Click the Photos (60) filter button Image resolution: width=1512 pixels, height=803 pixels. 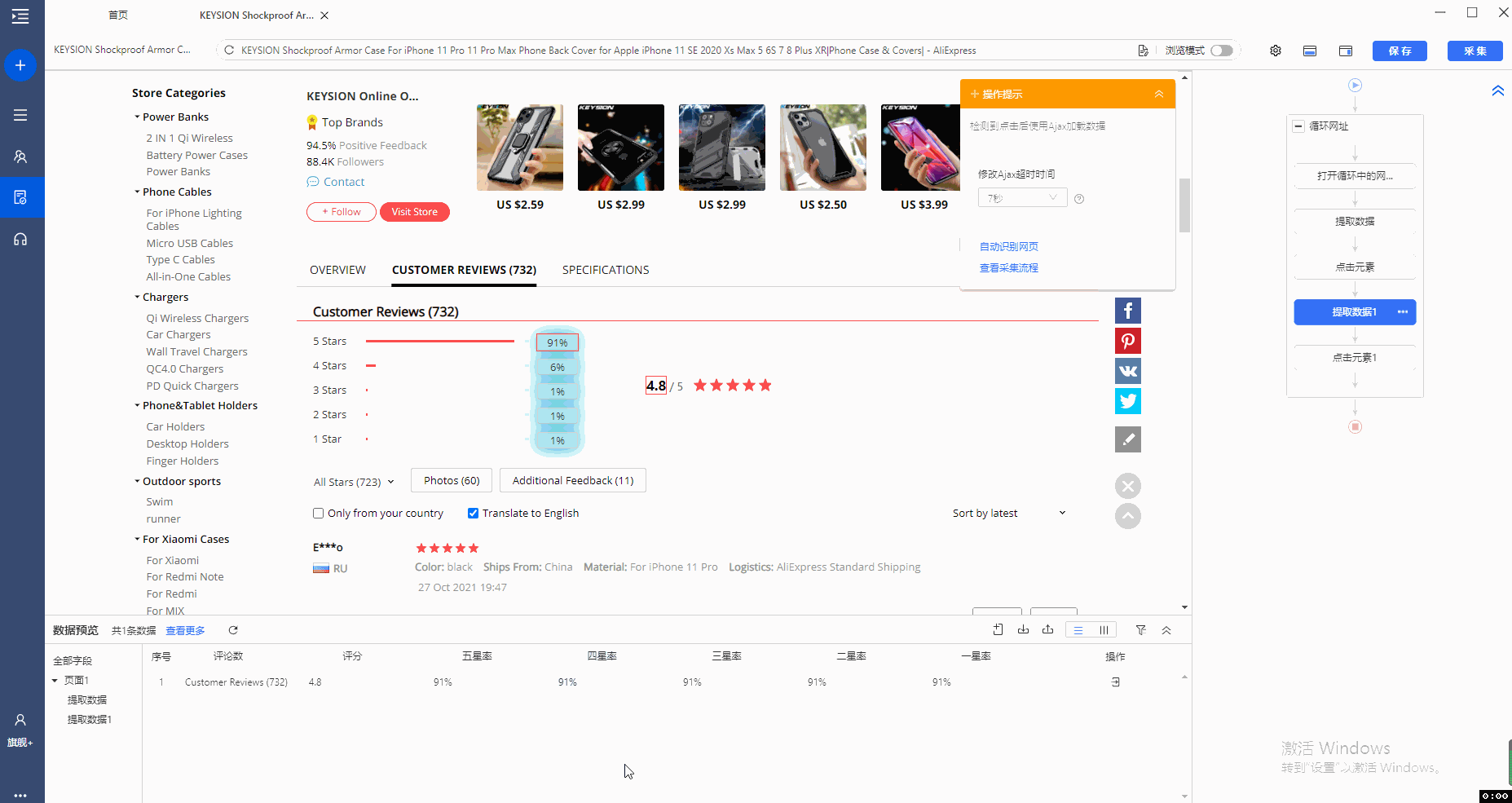coord(452,481)
